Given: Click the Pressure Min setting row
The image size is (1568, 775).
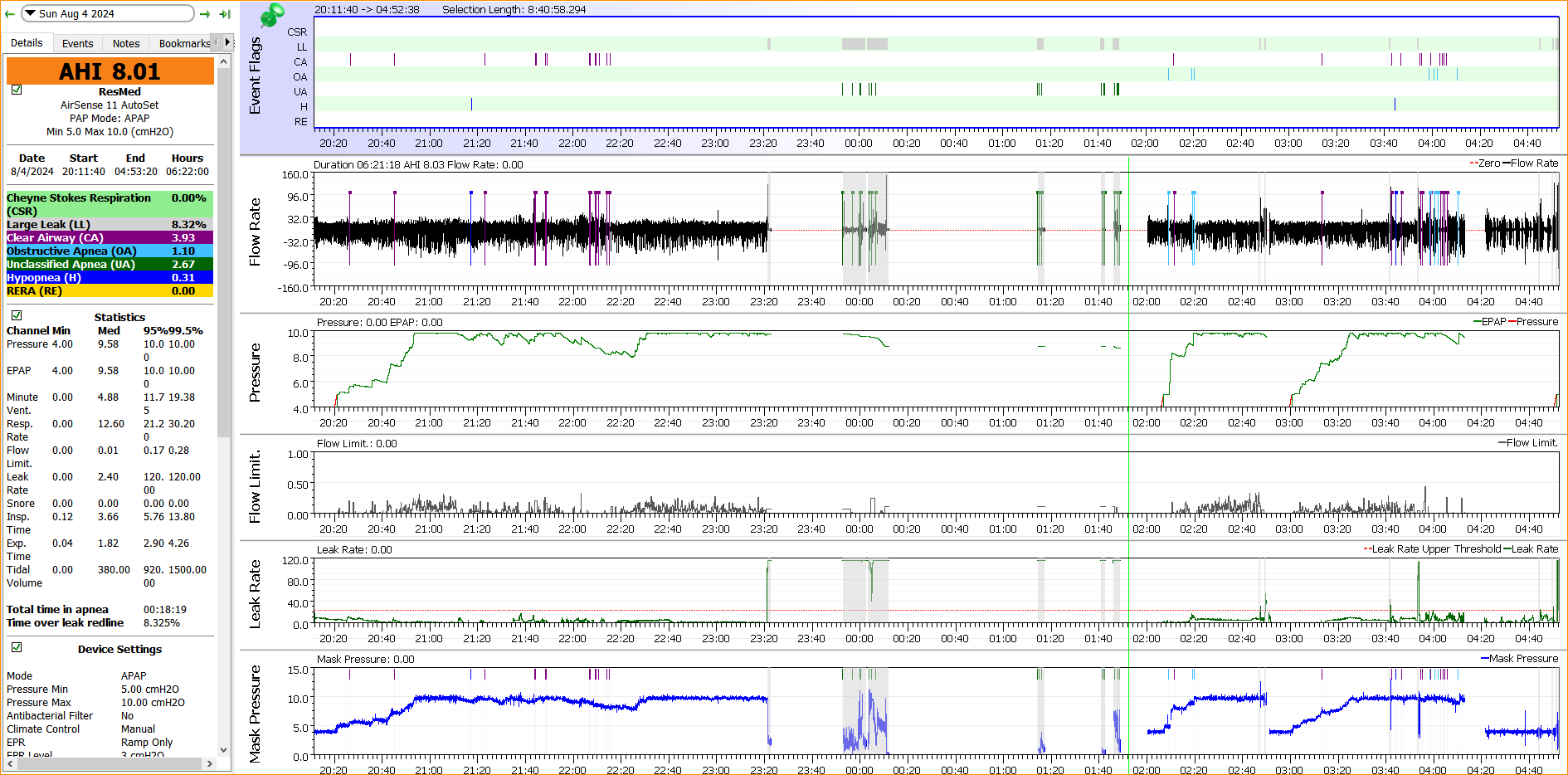Looking at the screenshot, I should tap(110, 689).
